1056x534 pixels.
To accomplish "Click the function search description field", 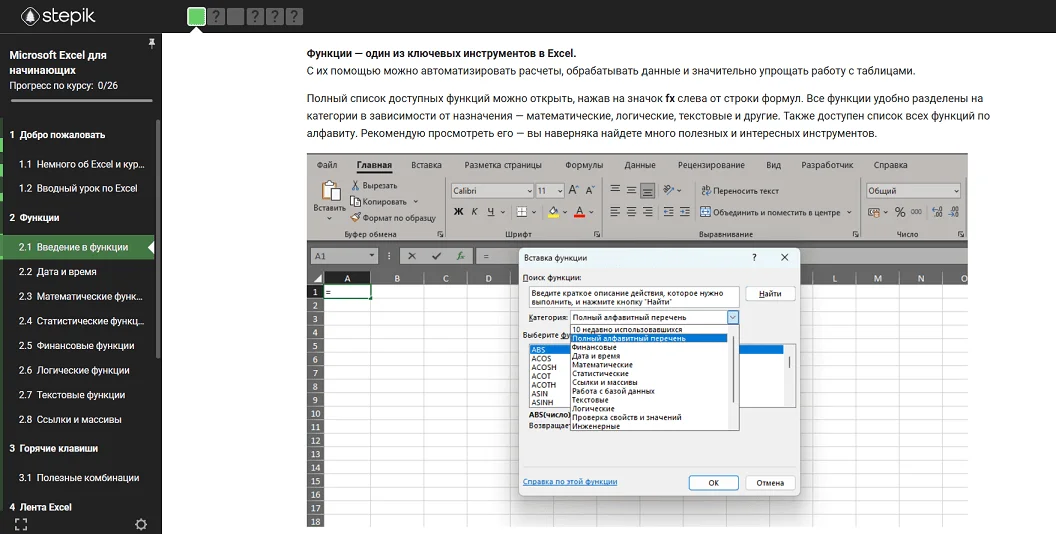I will click(633, 296).
